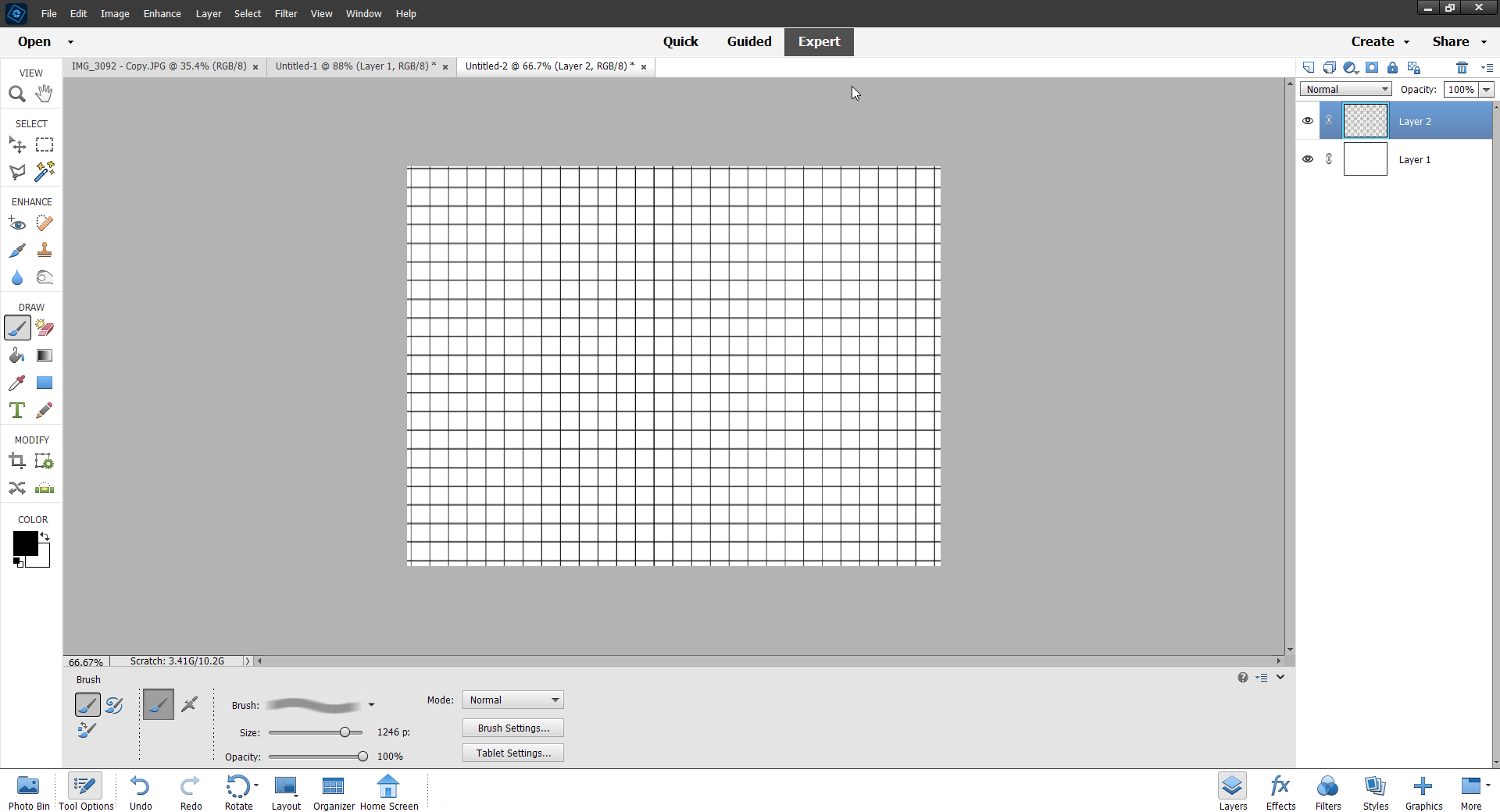
Task: Click the Brush Settings button
Action: click(x=512, y=728)
